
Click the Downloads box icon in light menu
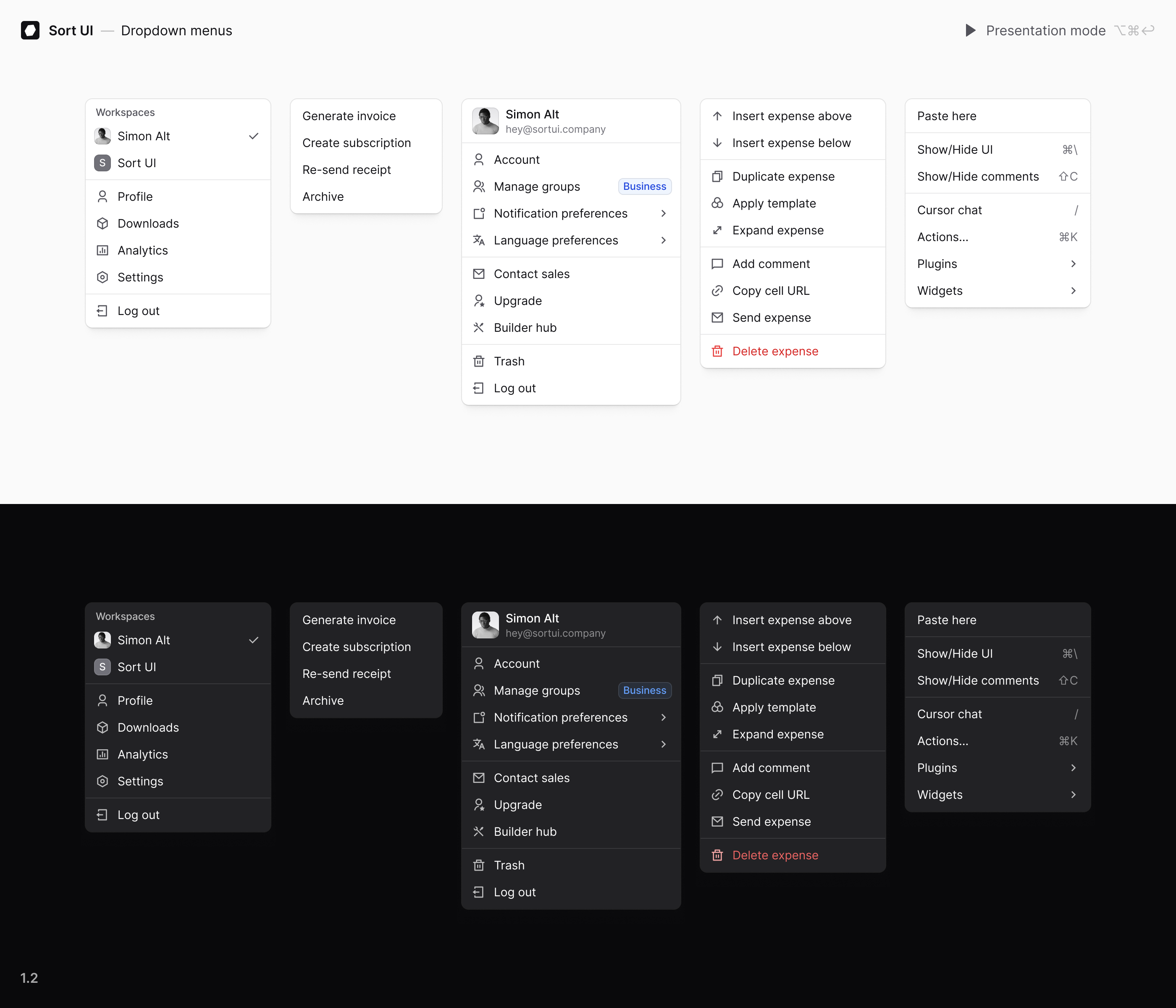tap(102, 223)
